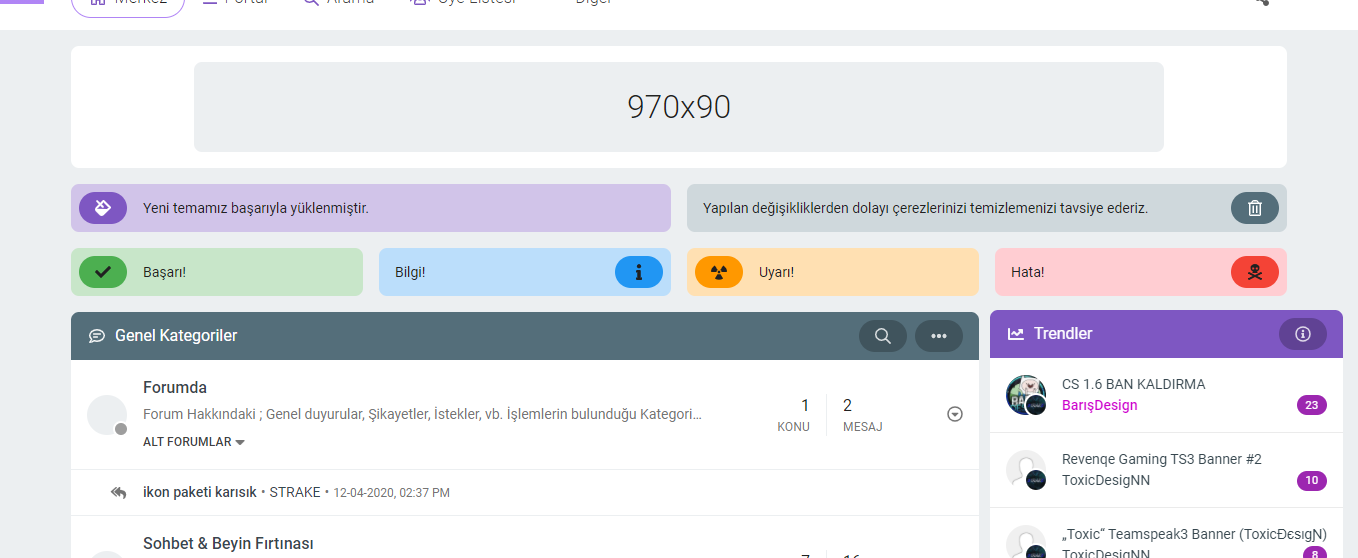Open the CS 1.6 BAN KALDIRMA trending topic
Image resolution: width=1358 pixels, height=558 pixels.
click(1133, 384)
